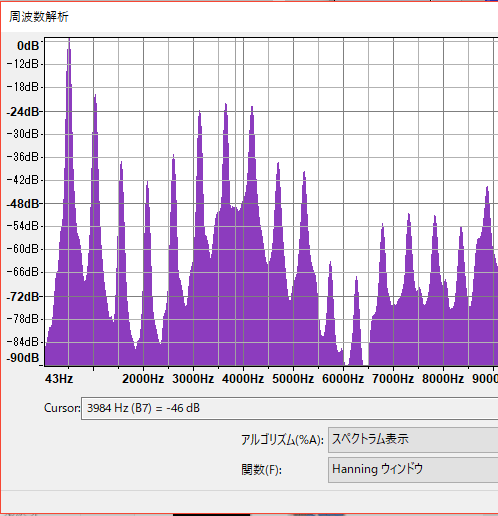Click the 43Hz axis label
This screenshot has width=498, height=516.
[59, 379]
